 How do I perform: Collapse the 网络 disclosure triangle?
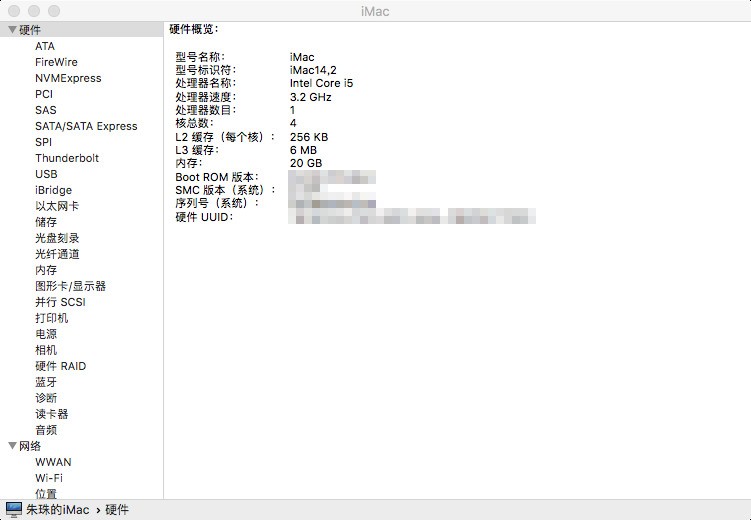click(x=12, y=446)
